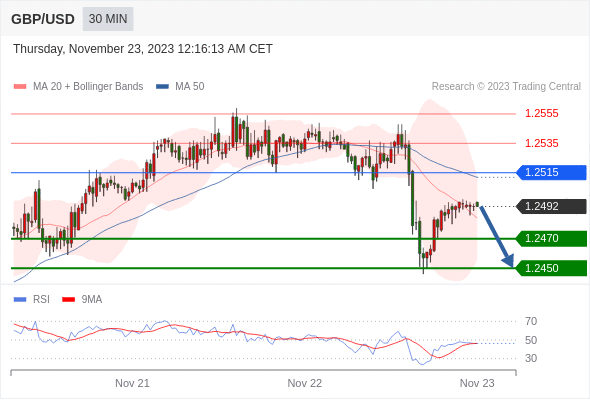Click the blue 1.2515 pivot price tag
The image size is (590, 400).
(551, 172)
